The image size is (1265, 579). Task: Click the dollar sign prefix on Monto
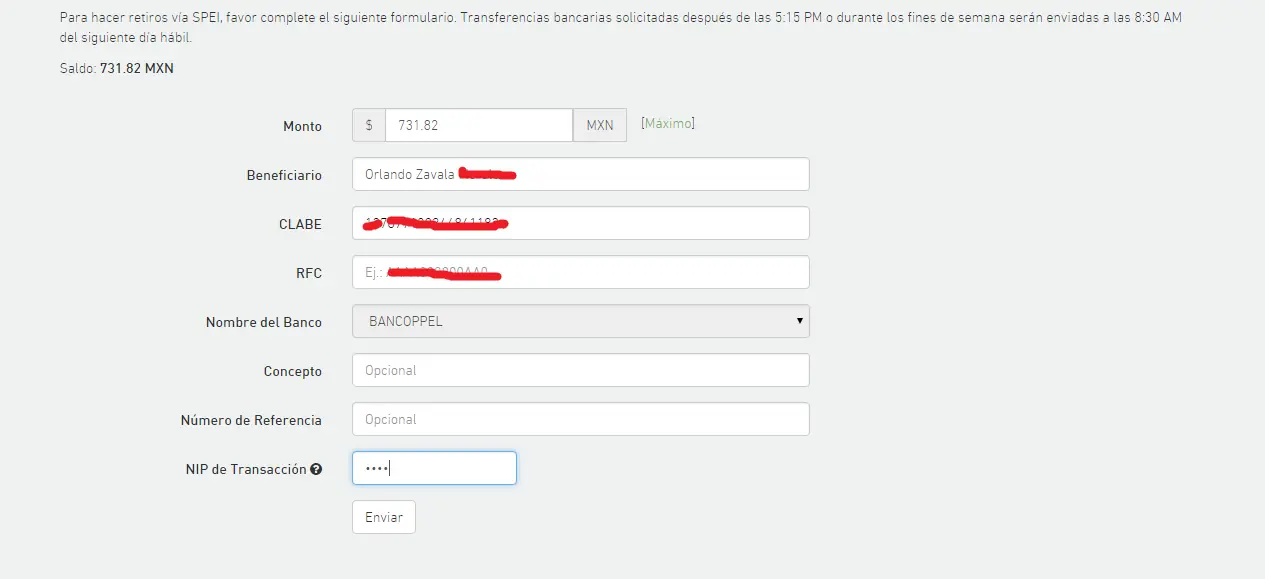tap(369, 125)
